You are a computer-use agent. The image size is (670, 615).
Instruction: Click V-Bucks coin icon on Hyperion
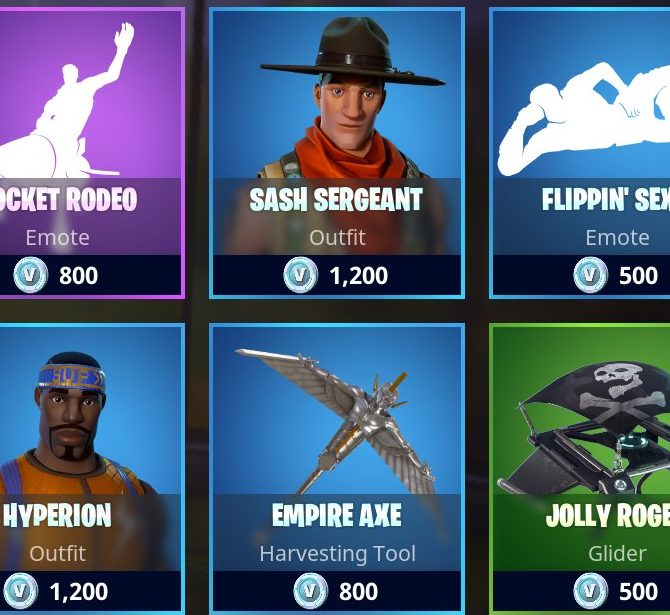(20, 591)
